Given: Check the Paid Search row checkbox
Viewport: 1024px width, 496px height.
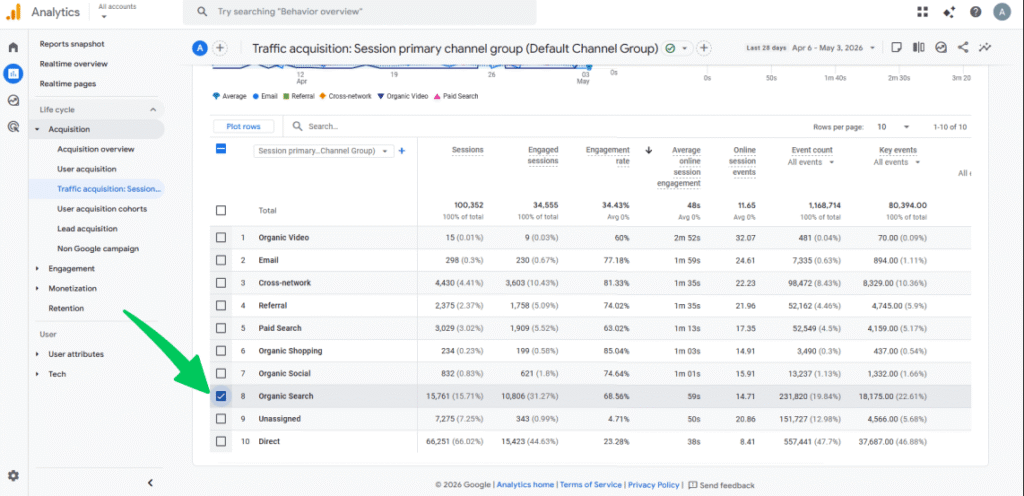Looking at the screenshot, I should [221, 328].
